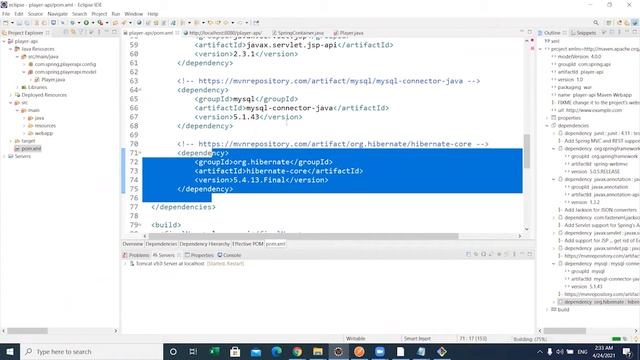Click the Windows taskbar search box

(91, 351)
